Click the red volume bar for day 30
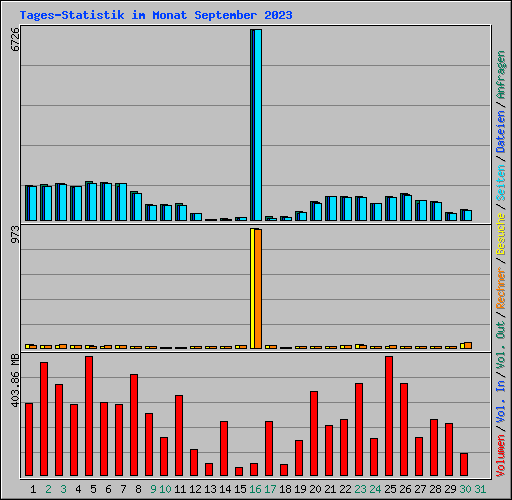512x500 pixels. click(464, 464)
